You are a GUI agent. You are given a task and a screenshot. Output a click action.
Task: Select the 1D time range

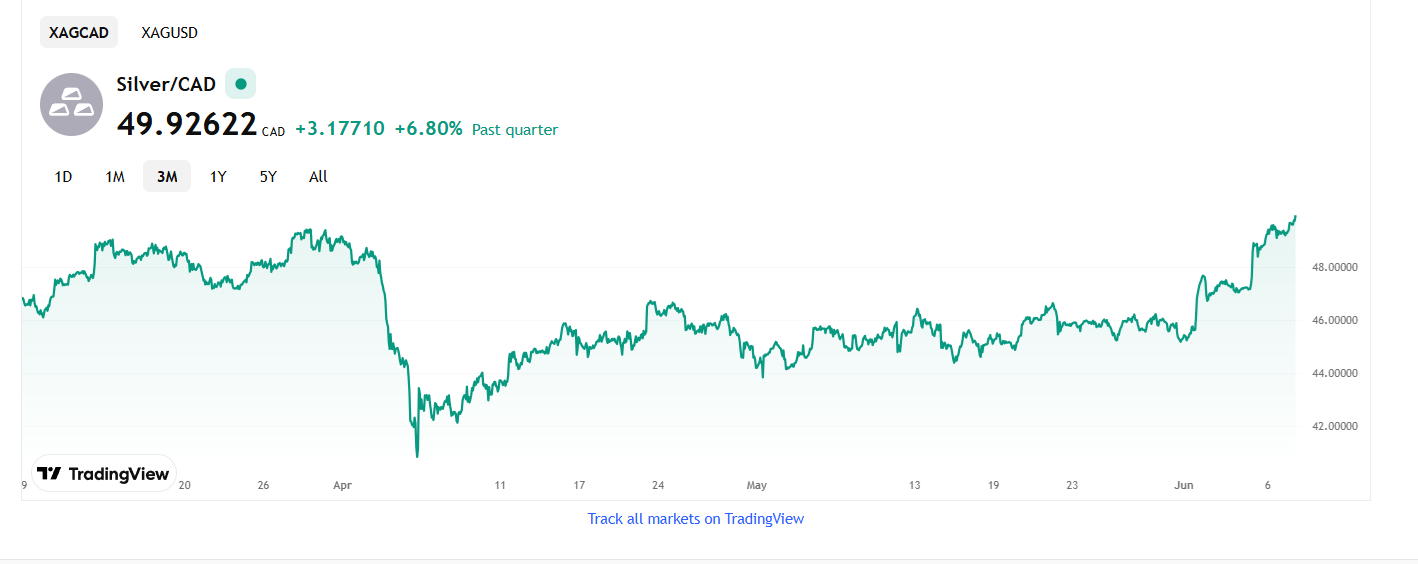pos(63,177)
